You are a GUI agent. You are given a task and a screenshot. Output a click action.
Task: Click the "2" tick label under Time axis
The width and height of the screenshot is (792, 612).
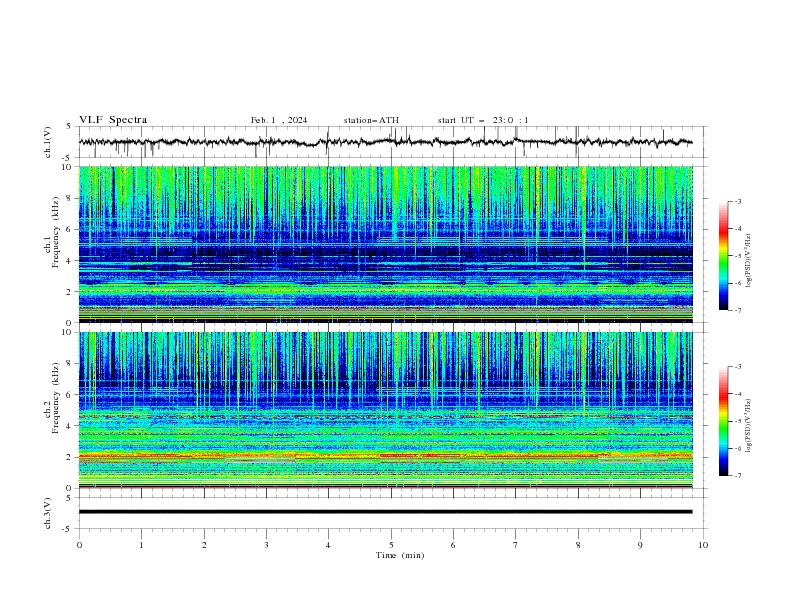(x=204, y=545)
